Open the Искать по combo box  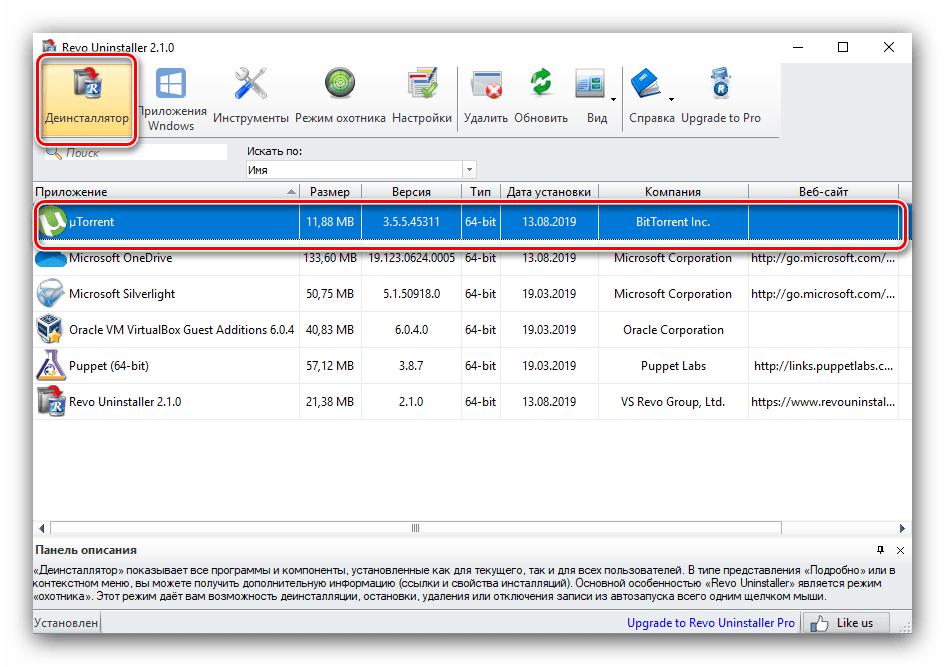click(361, 170)
